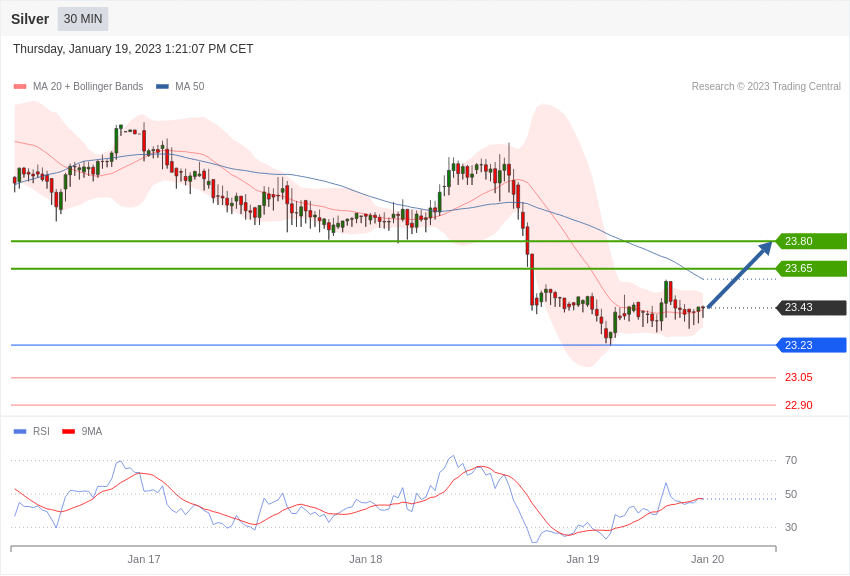Click the 30 MIN timeframe badge

pyautogui.click(x=83, y=19)
